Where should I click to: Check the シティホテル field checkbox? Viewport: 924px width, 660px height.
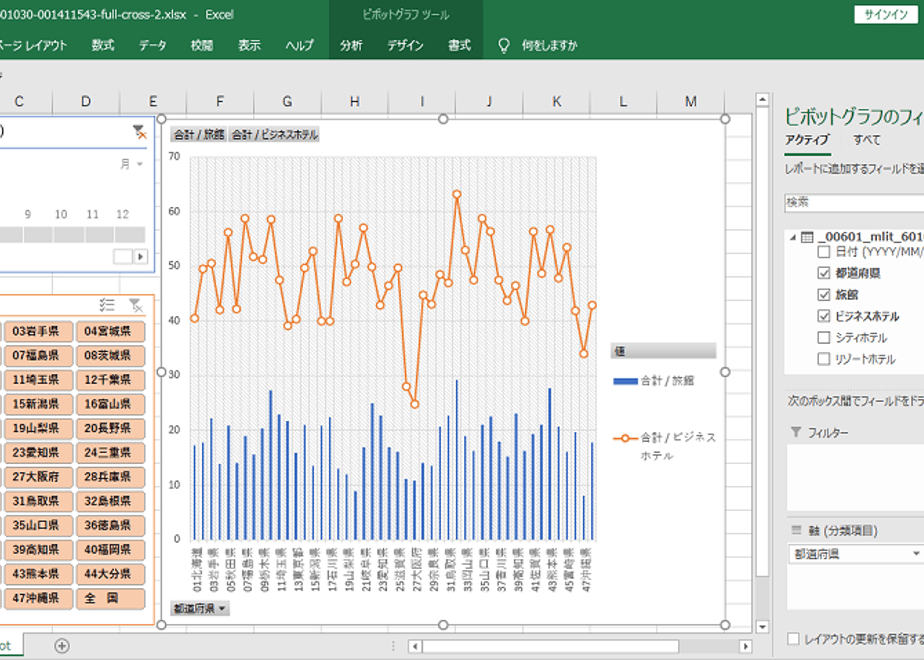[x=824, y=338]
